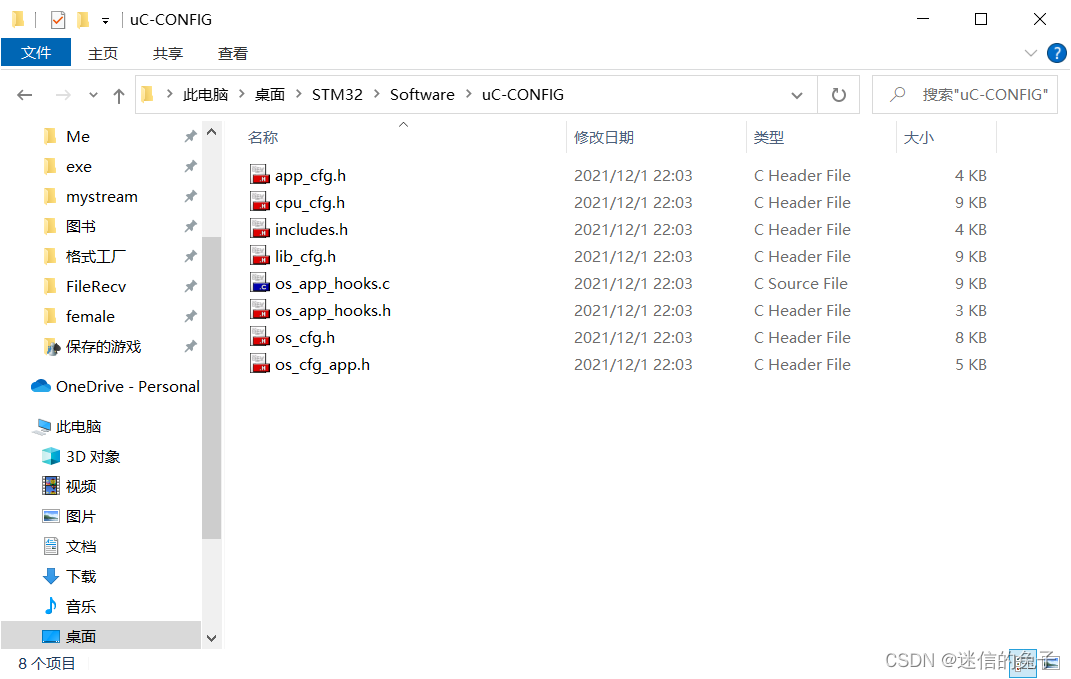
Task: Click the navigation pane scroll down arrow
Action: pos(212,638)
